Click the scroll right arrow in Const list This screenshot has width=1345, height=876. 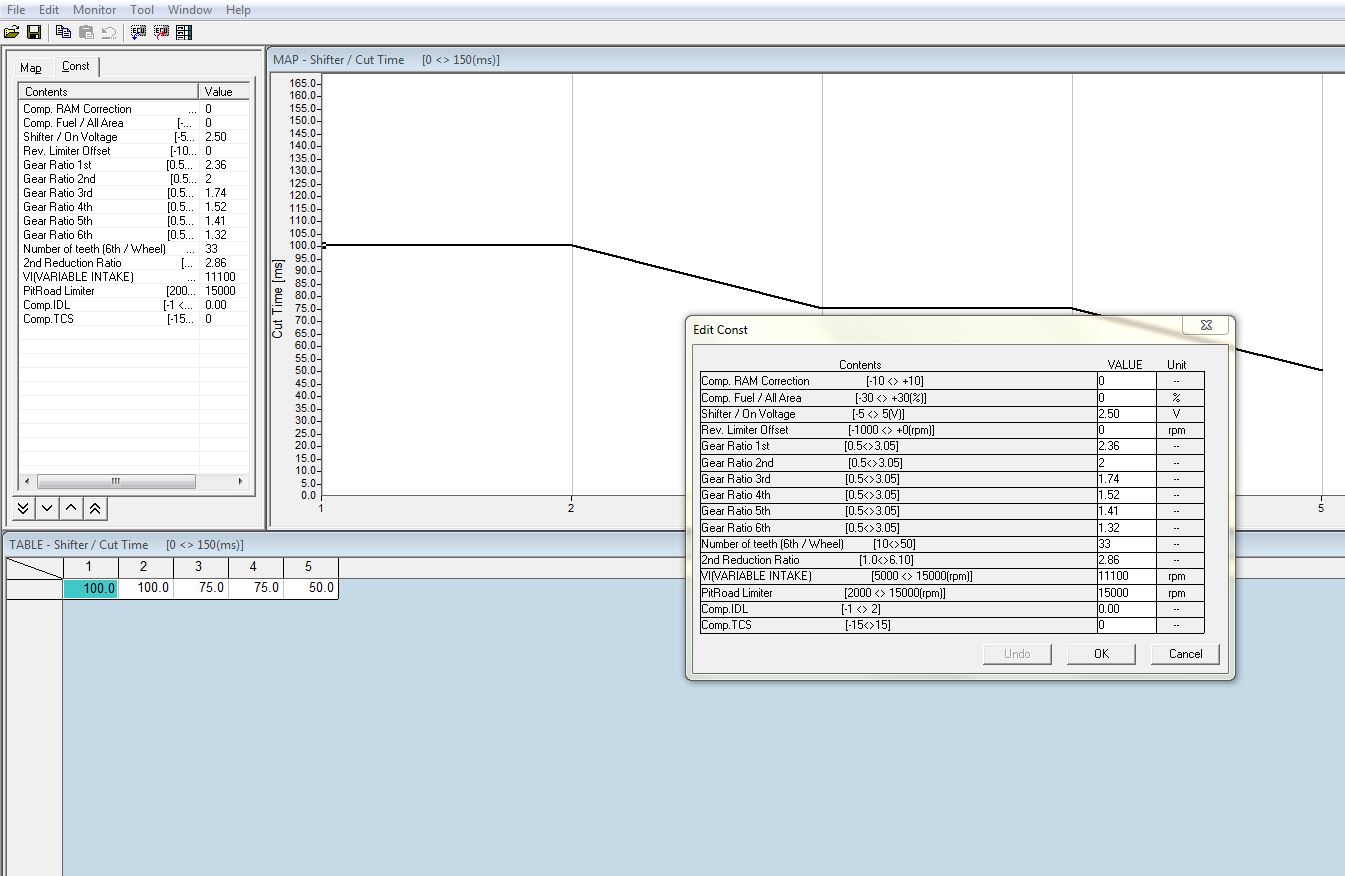[x=240, y=481]
